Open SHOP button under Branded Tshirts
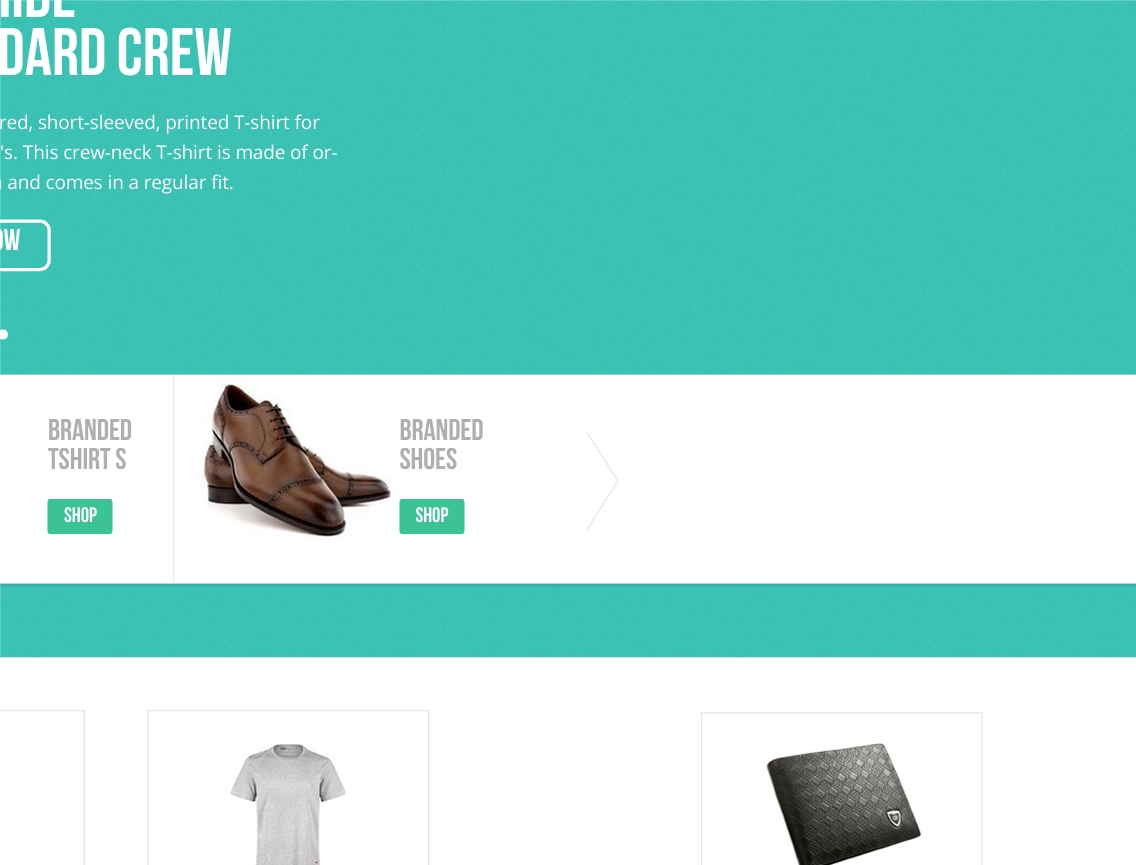 click(x=80, y=516)
